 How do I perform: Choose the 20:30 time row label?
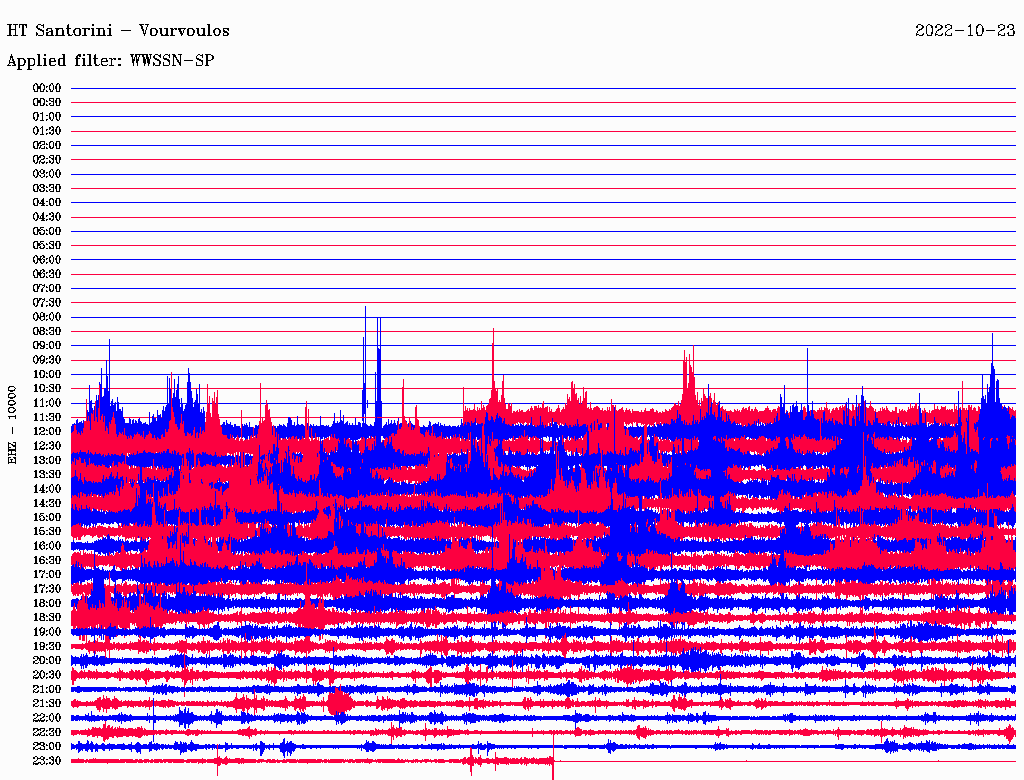47,675
